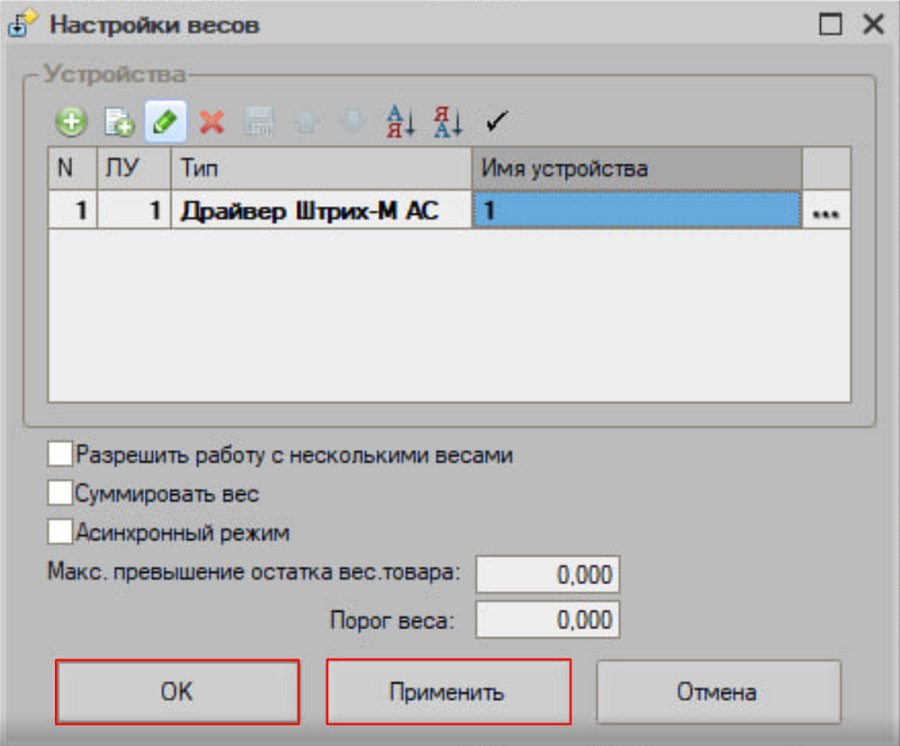Confirm settings with the OK button
The width and height of the screenshot is (900, 746).
coord(177,691)
